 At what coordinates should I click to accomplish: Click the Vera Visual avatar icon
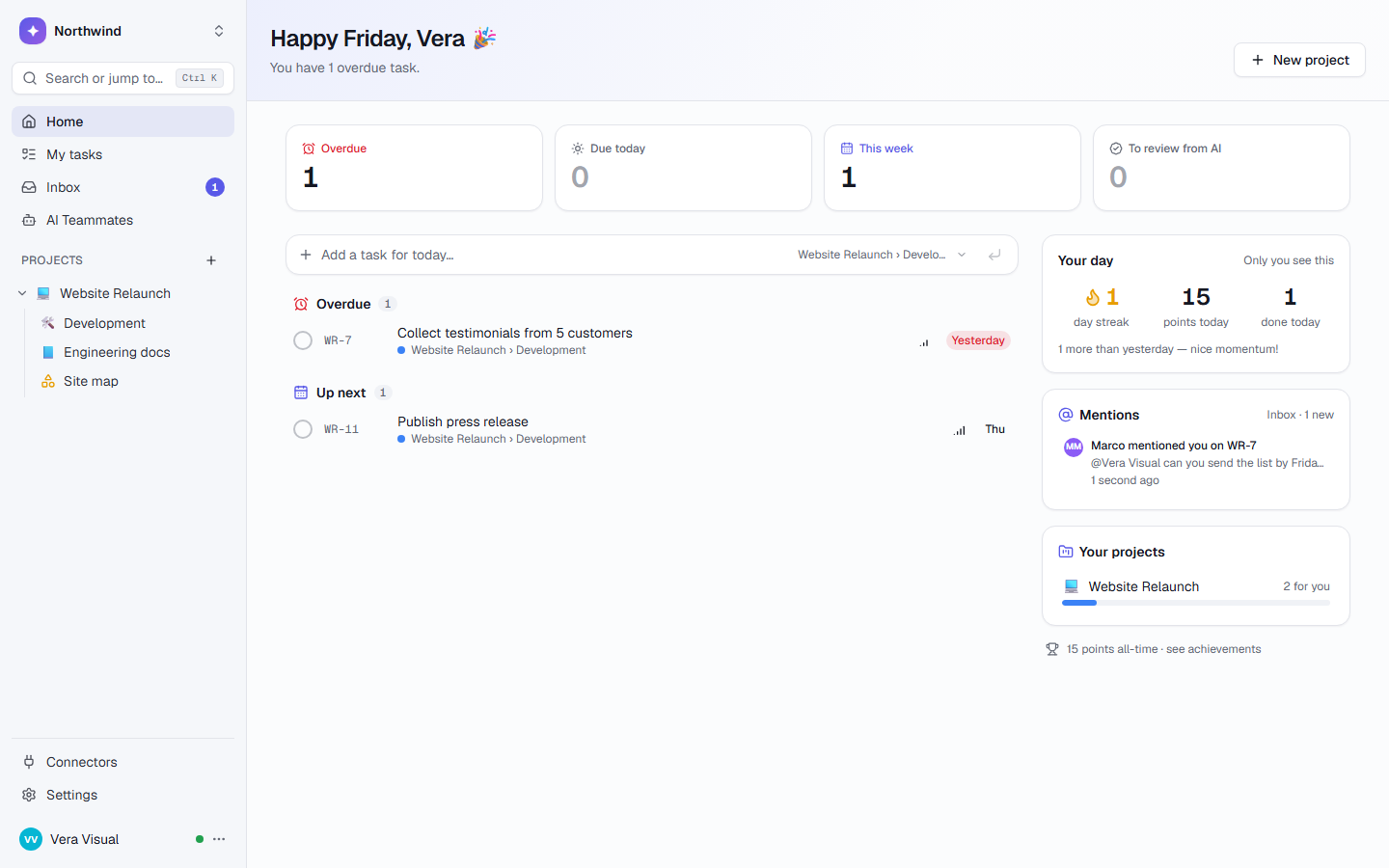point(31,839)
